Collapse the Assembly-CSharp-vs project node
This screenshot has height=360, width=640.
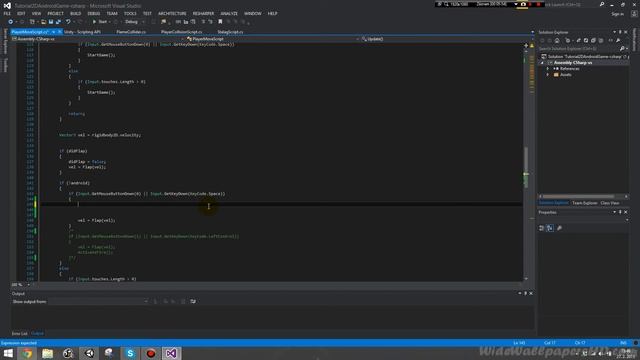click(x=542, y=63)
